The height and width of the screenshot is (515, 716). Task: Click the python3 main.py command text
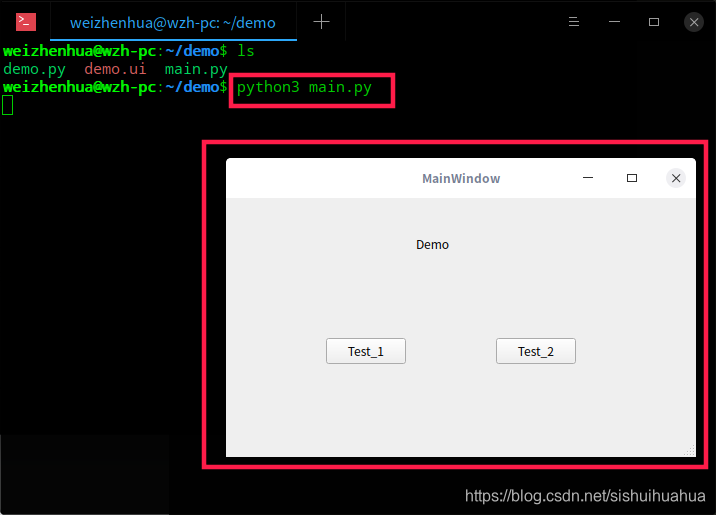(304, 88)
